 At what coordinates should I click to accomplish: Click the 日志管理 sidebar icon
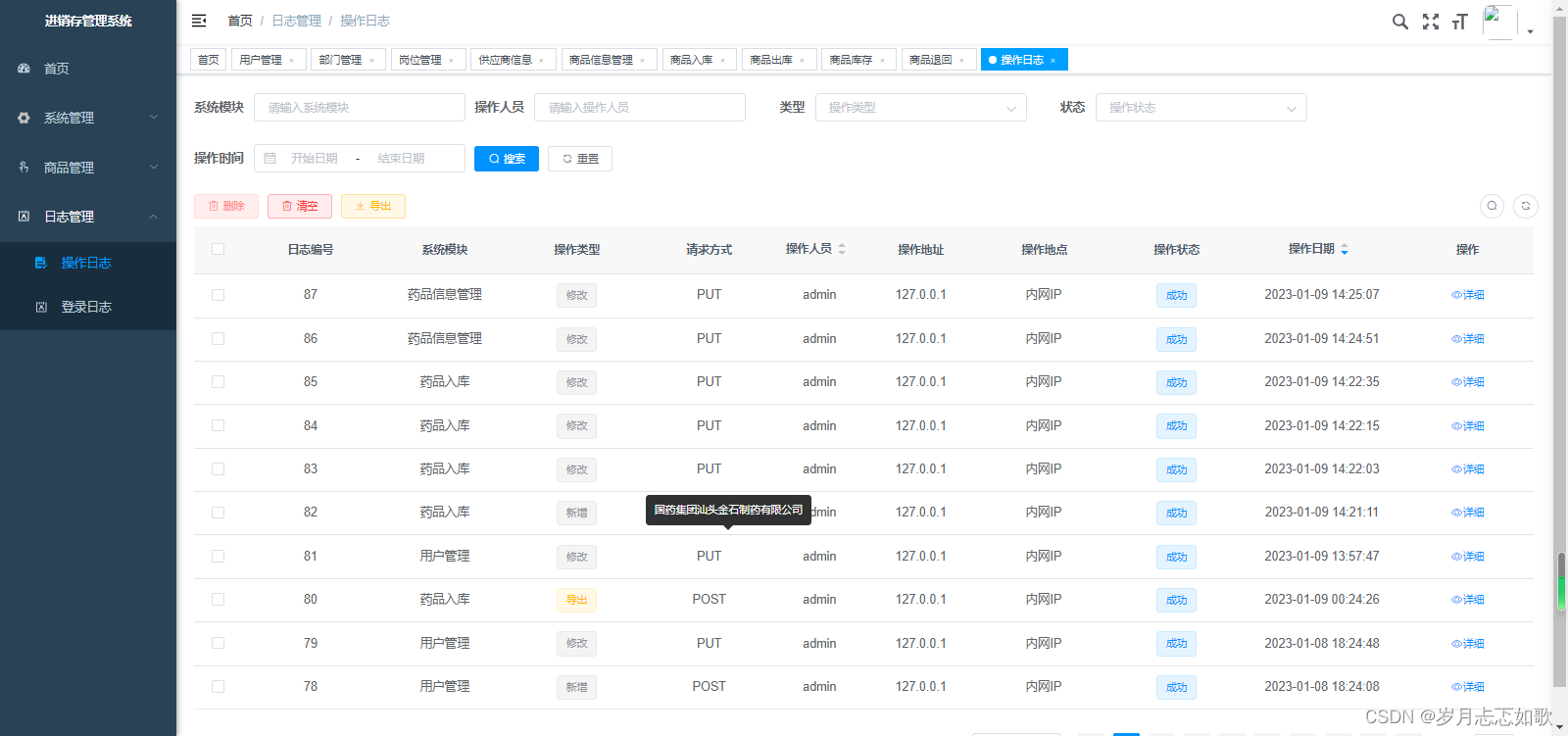[x=24, y=217]
